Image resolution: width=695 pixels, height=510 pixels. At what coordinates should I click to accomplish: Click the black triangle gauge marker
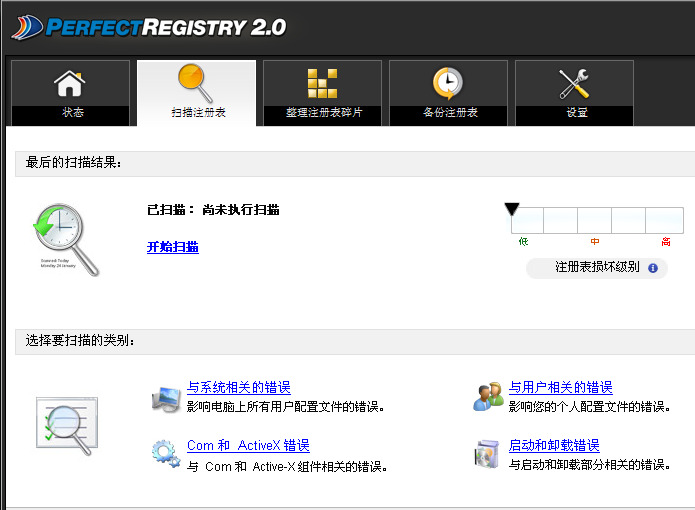512,209
